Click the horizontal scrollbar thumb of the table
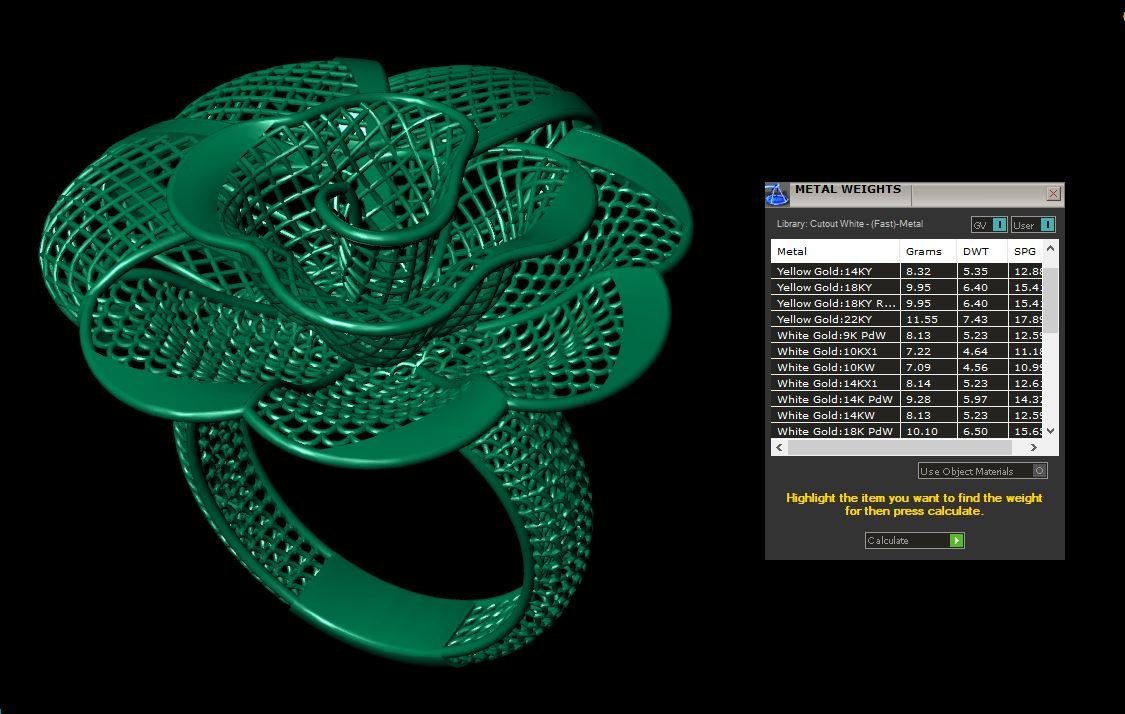 click(900, 447)
